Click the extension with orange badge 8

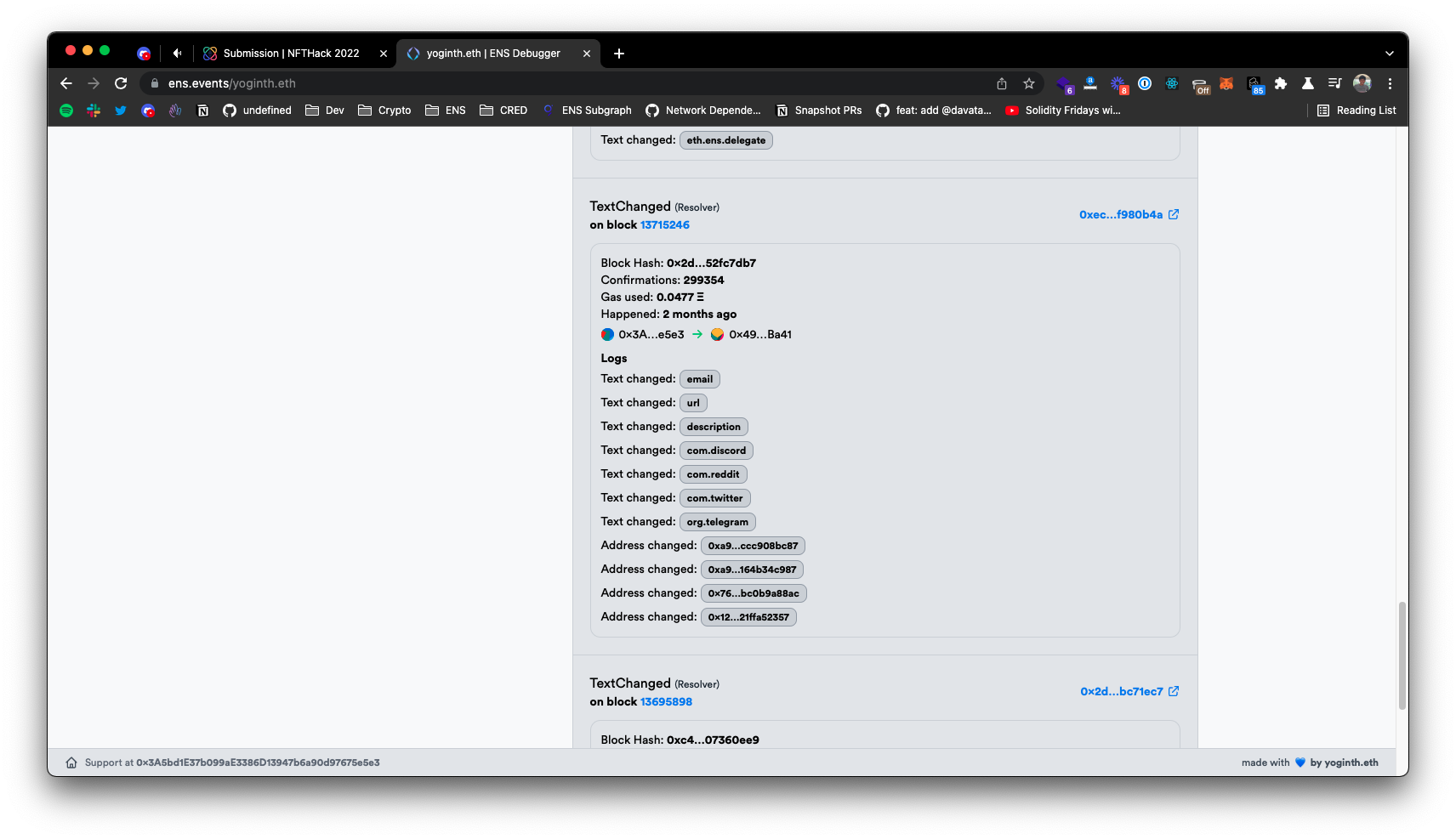click(1118, 84)
